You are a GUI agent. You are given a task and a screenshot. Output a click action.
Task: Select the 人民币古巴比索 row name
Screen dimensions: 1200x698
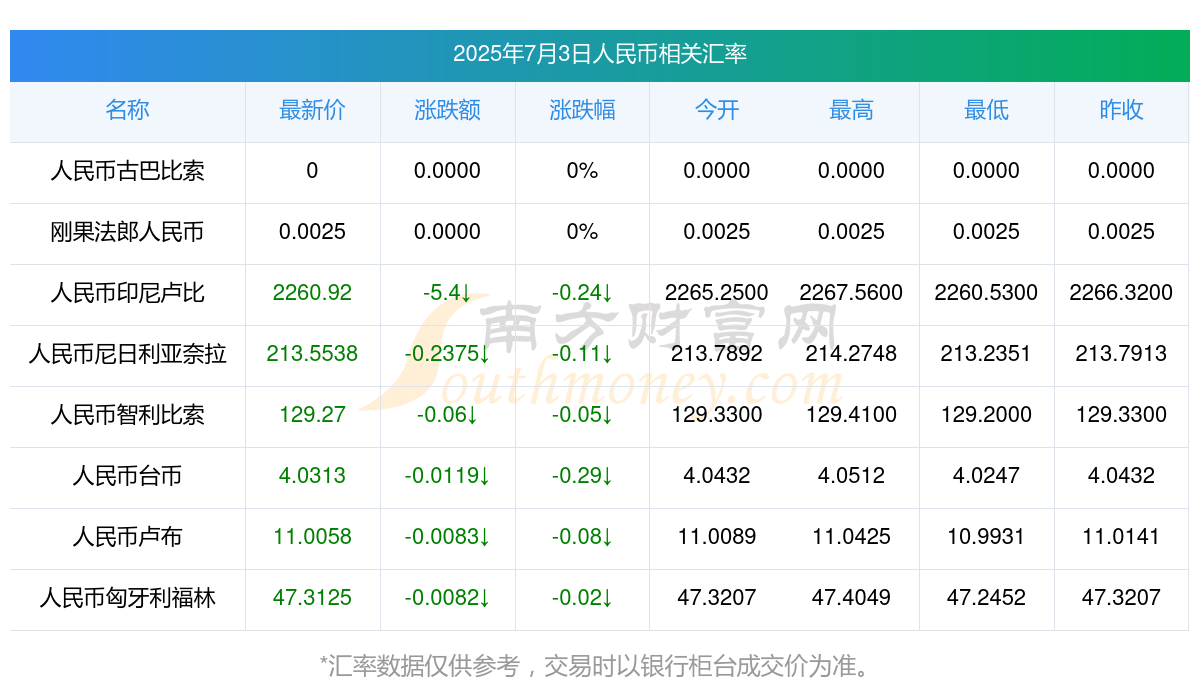point(127,171)
